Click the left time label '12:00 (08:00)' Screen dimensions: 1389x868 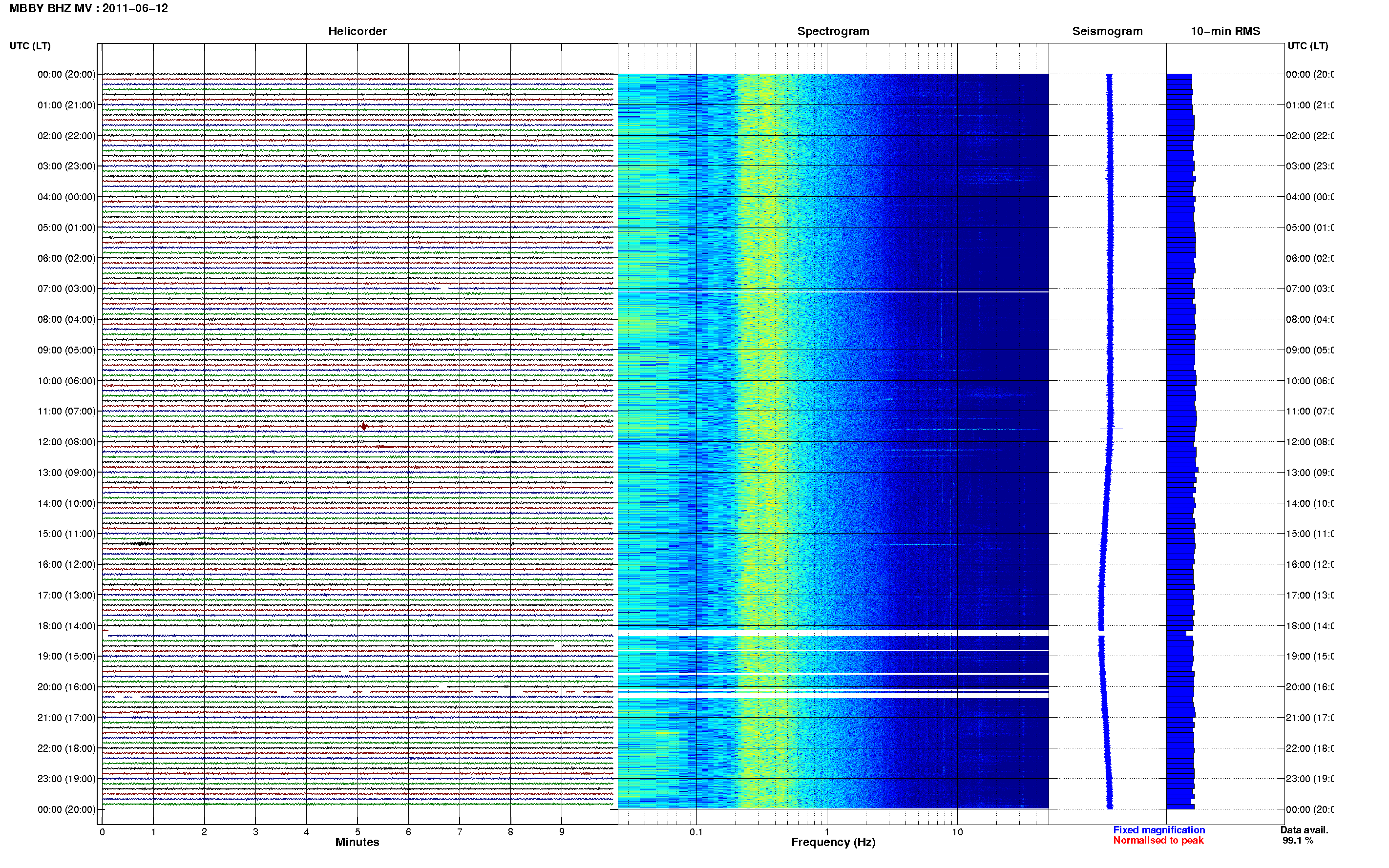(66, 442)
